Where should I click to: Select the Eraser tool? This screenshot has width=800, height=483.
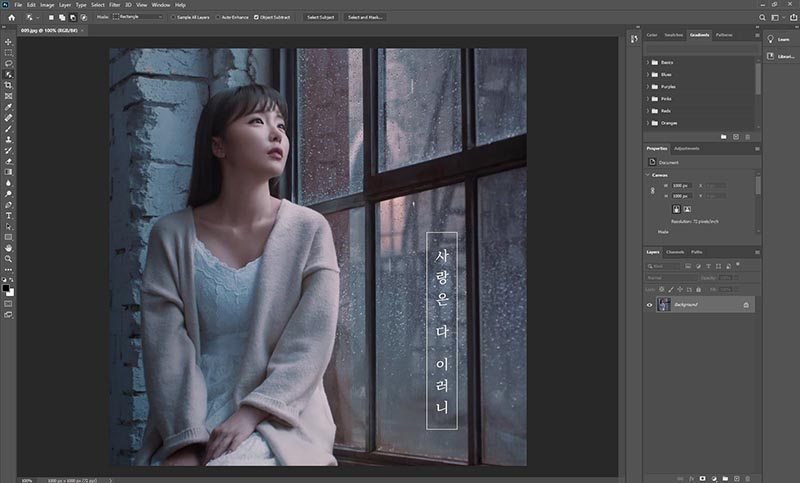[8, 161]
